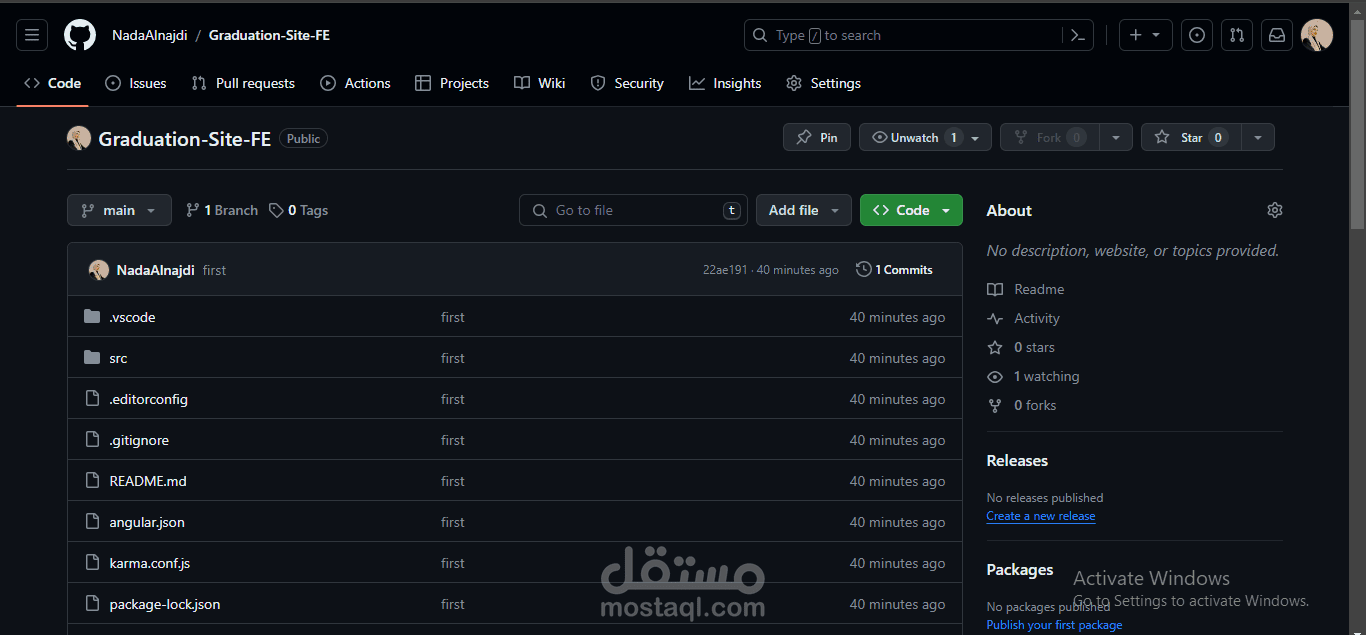Open the About section settings gear
This screenshot has width=1366, height=635.
tap(1274, 210)
